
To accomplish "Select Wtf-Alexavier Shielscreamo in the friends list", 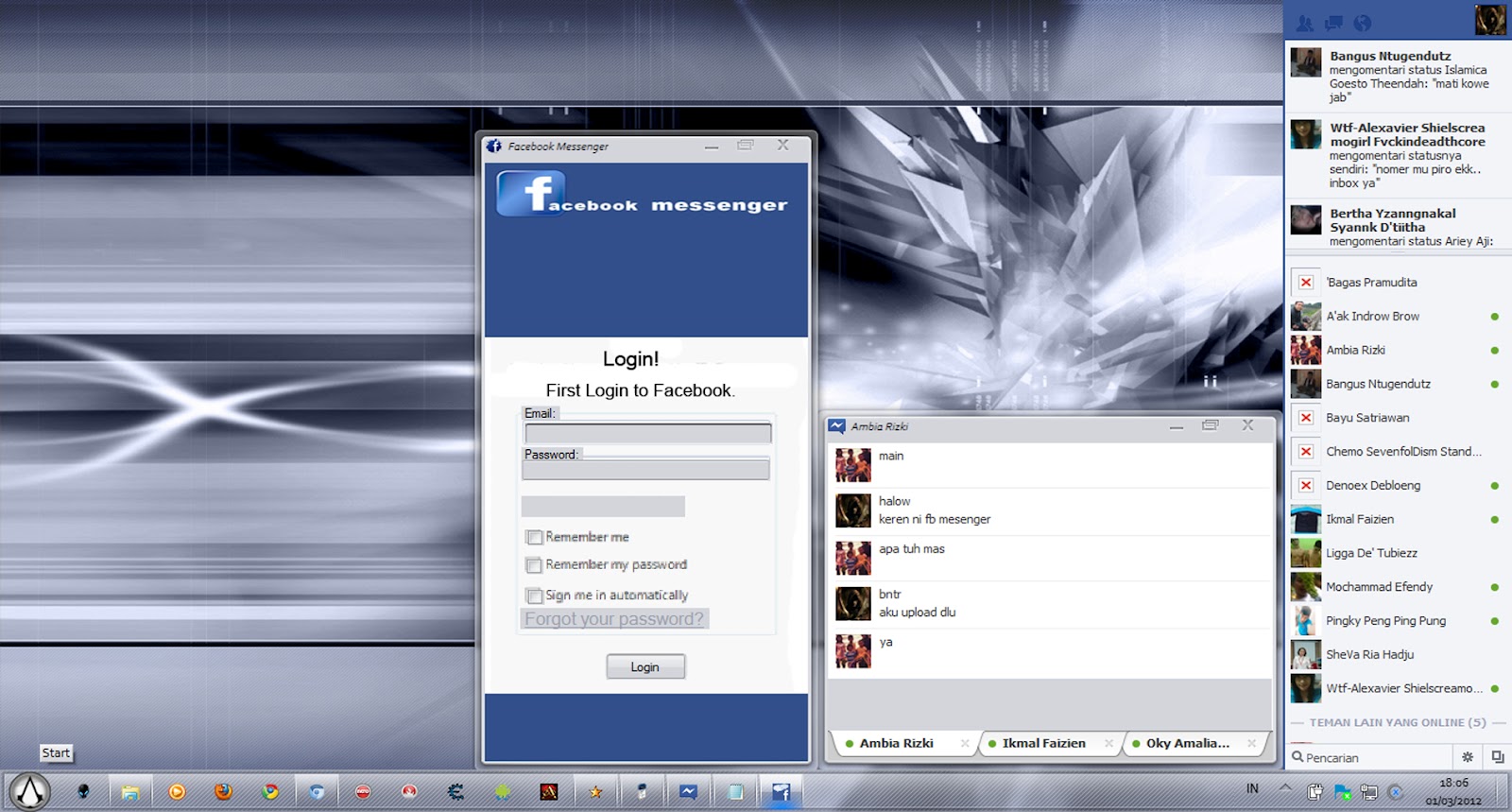I will click(x=1396, y=688).
